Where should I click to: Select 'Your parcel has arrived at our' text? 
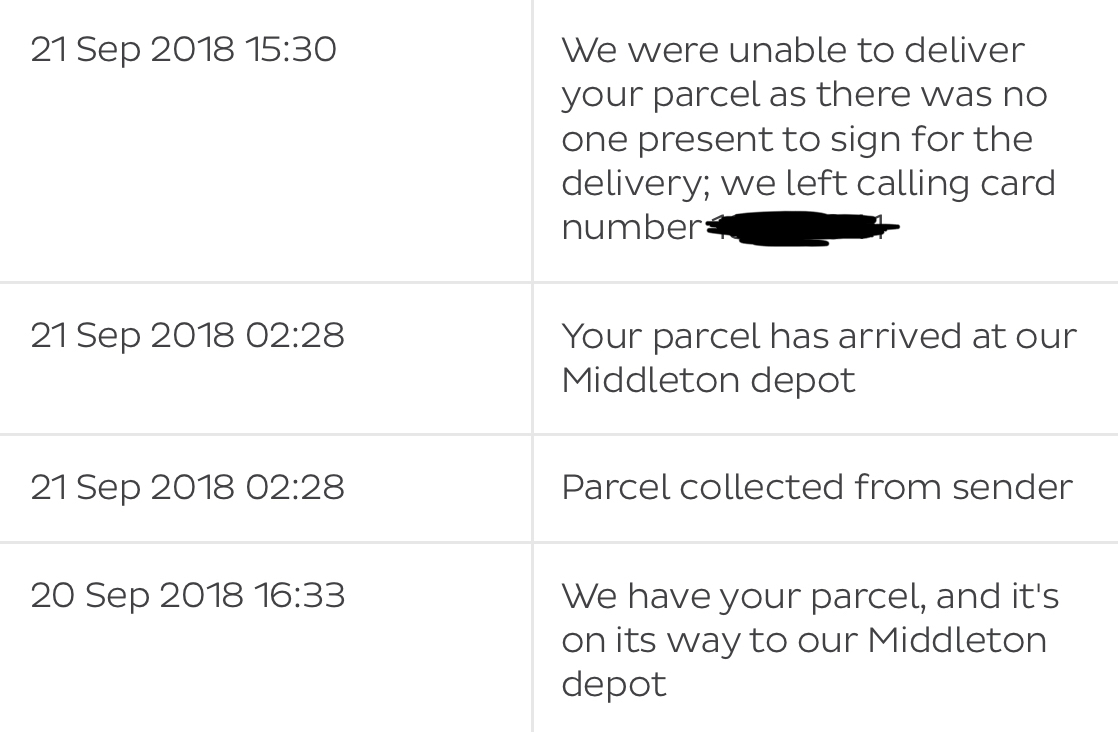point(819,336)
